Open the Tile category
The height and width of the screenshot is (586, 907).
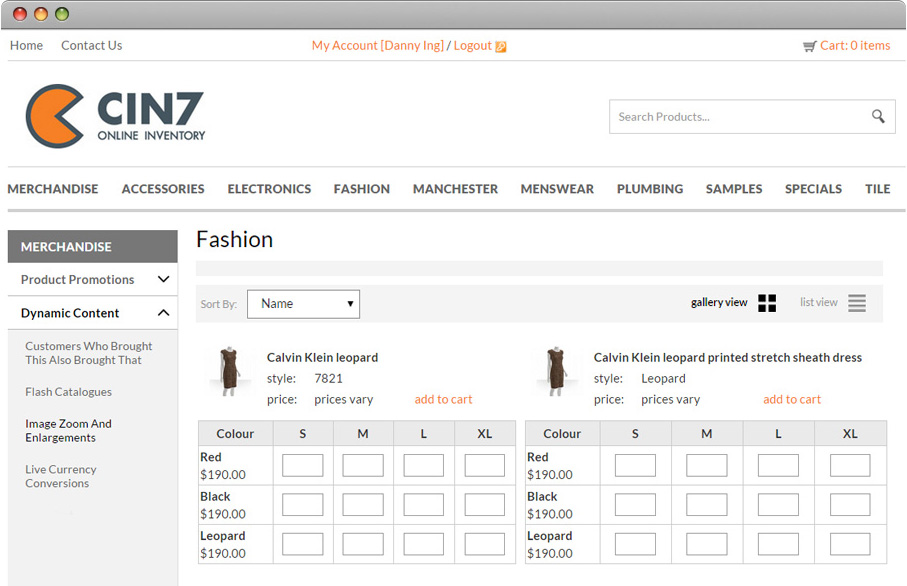tap(877, 189)
